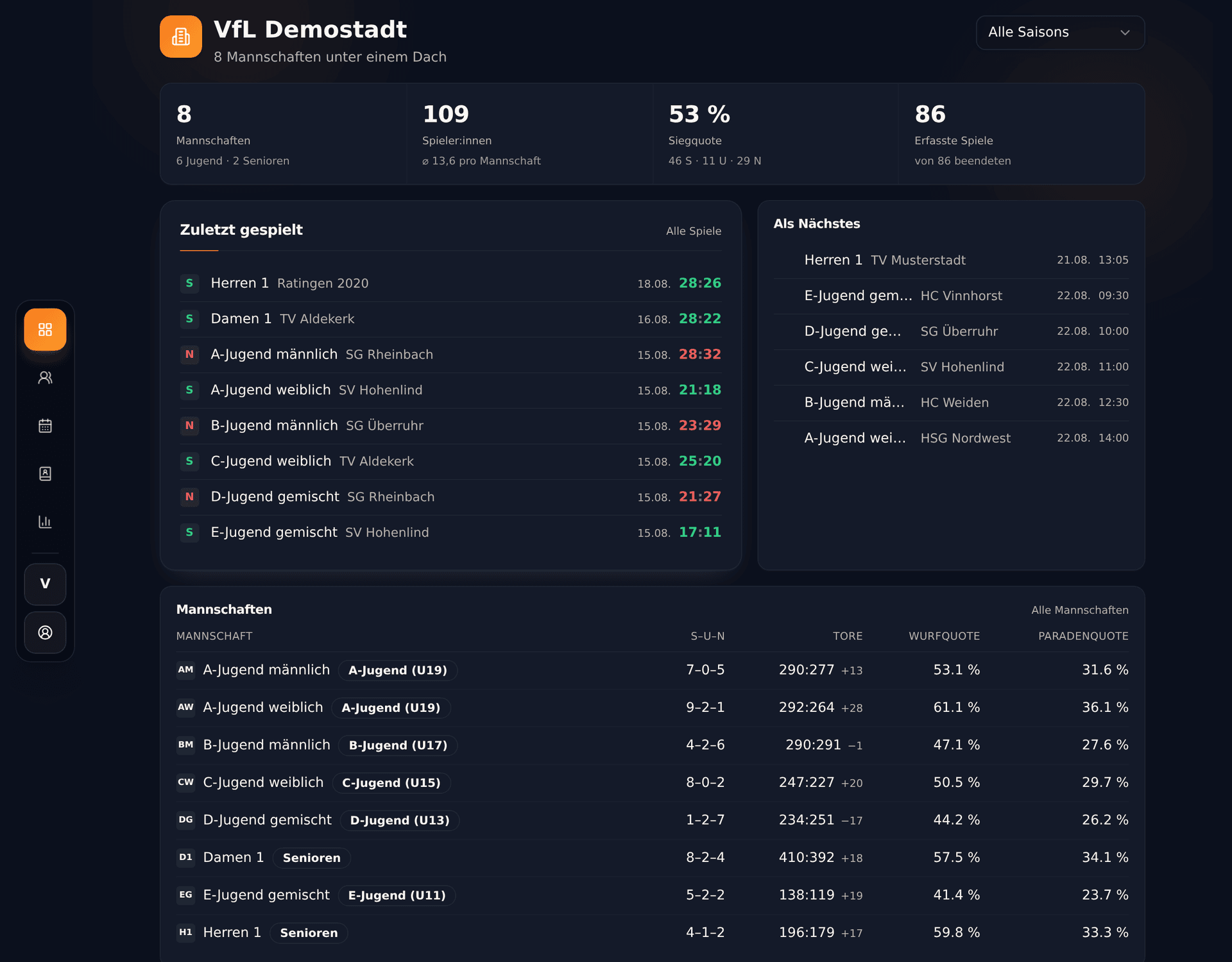Click the B-Jugend (U17) age group tag
The image size is (1232, 962).
(398, 745)
